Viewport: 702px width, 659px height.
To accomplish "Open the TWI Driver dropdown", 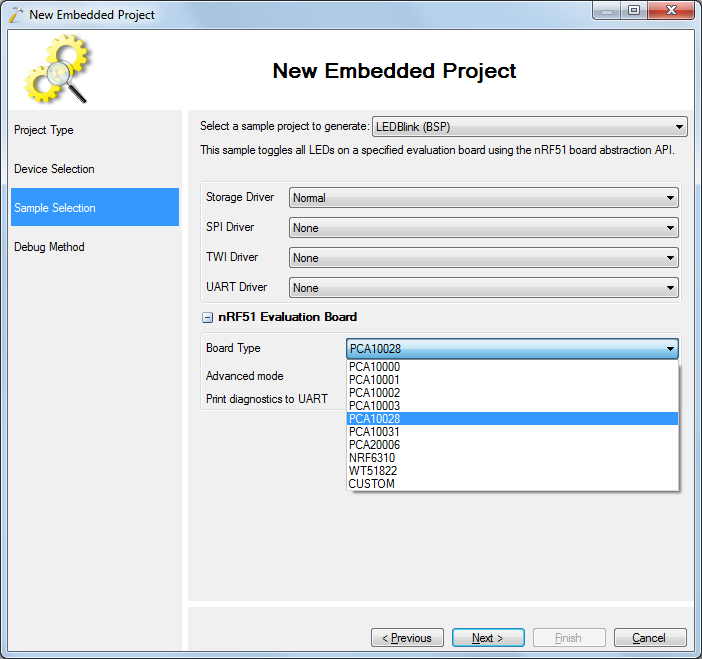I will (x=484, y=257).
